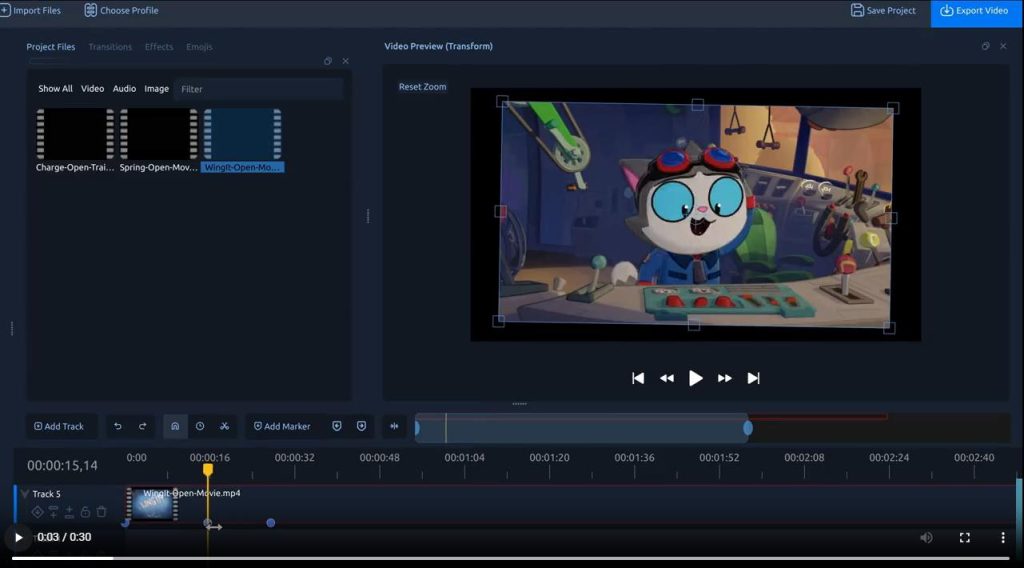Center the timeline on the playhead icon
The height and width of the screenshot is (568, 1024).
pyautogui.click(x=394, y=426)
